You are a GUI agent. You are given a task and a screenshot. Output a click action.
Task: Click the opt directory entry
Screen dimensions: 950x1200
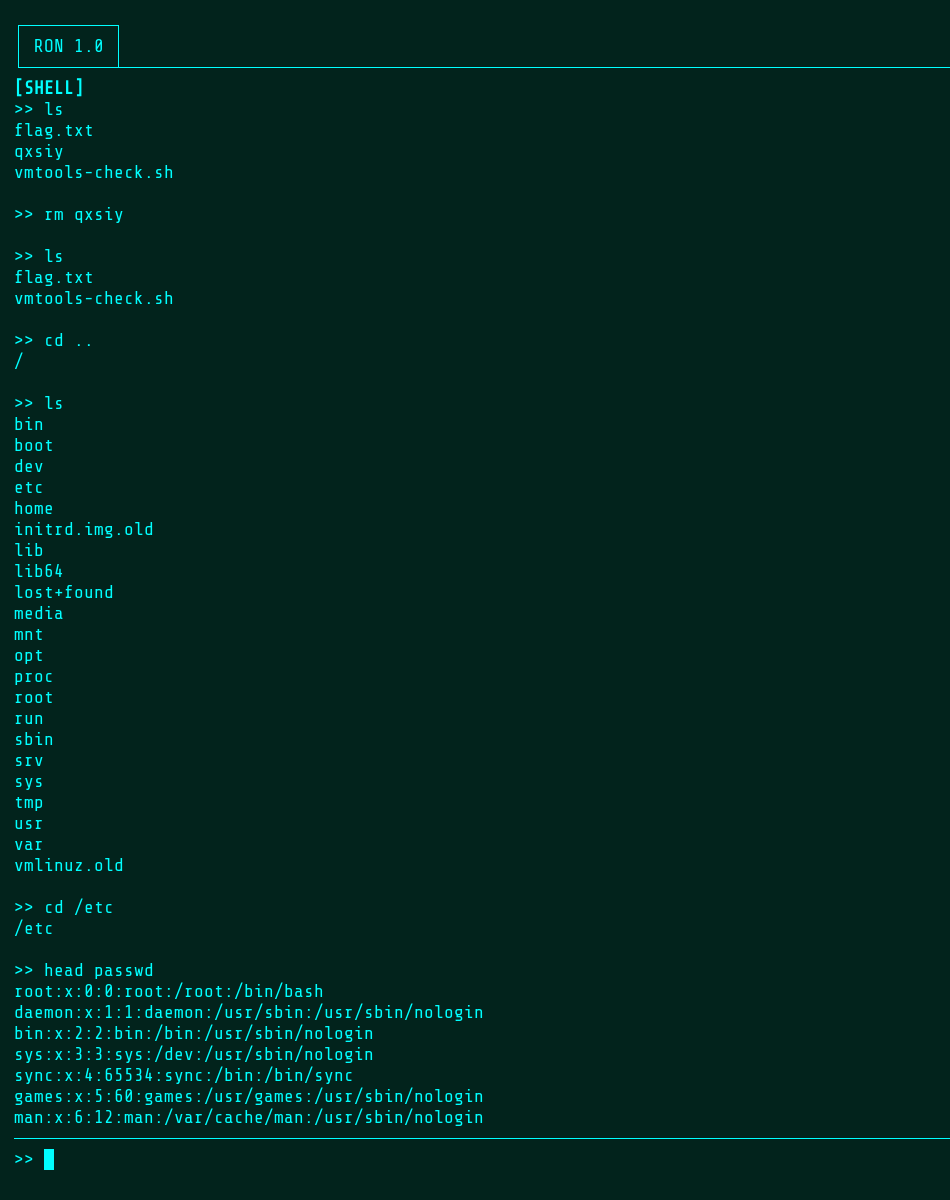[x=29, y=656]
